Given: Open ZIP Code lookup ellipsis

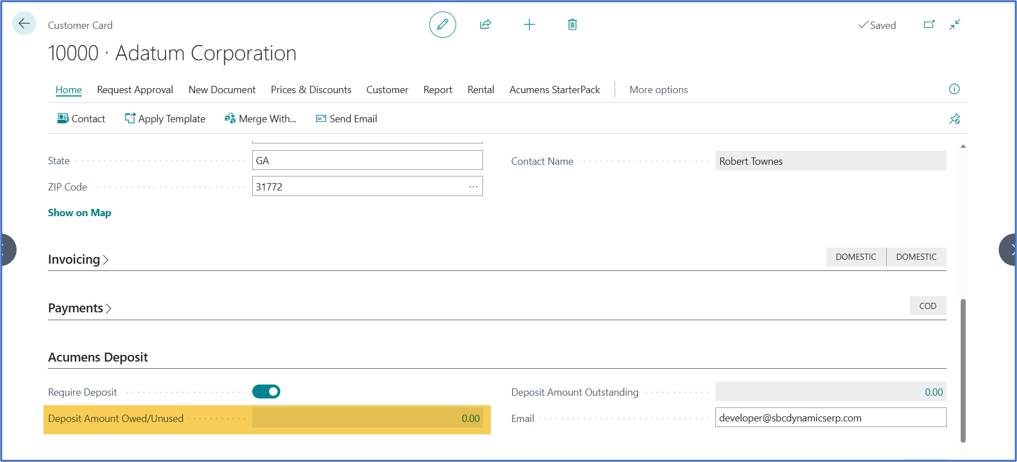Looking at the screenshot, I should 473,186.
